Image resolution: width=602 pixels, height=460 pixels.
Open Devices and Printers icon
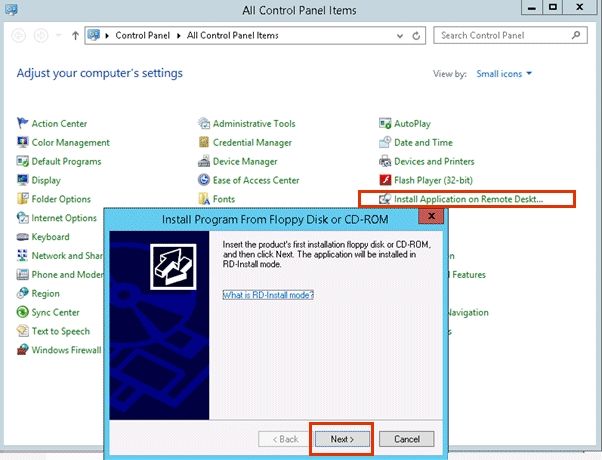(x=385, y=161)
